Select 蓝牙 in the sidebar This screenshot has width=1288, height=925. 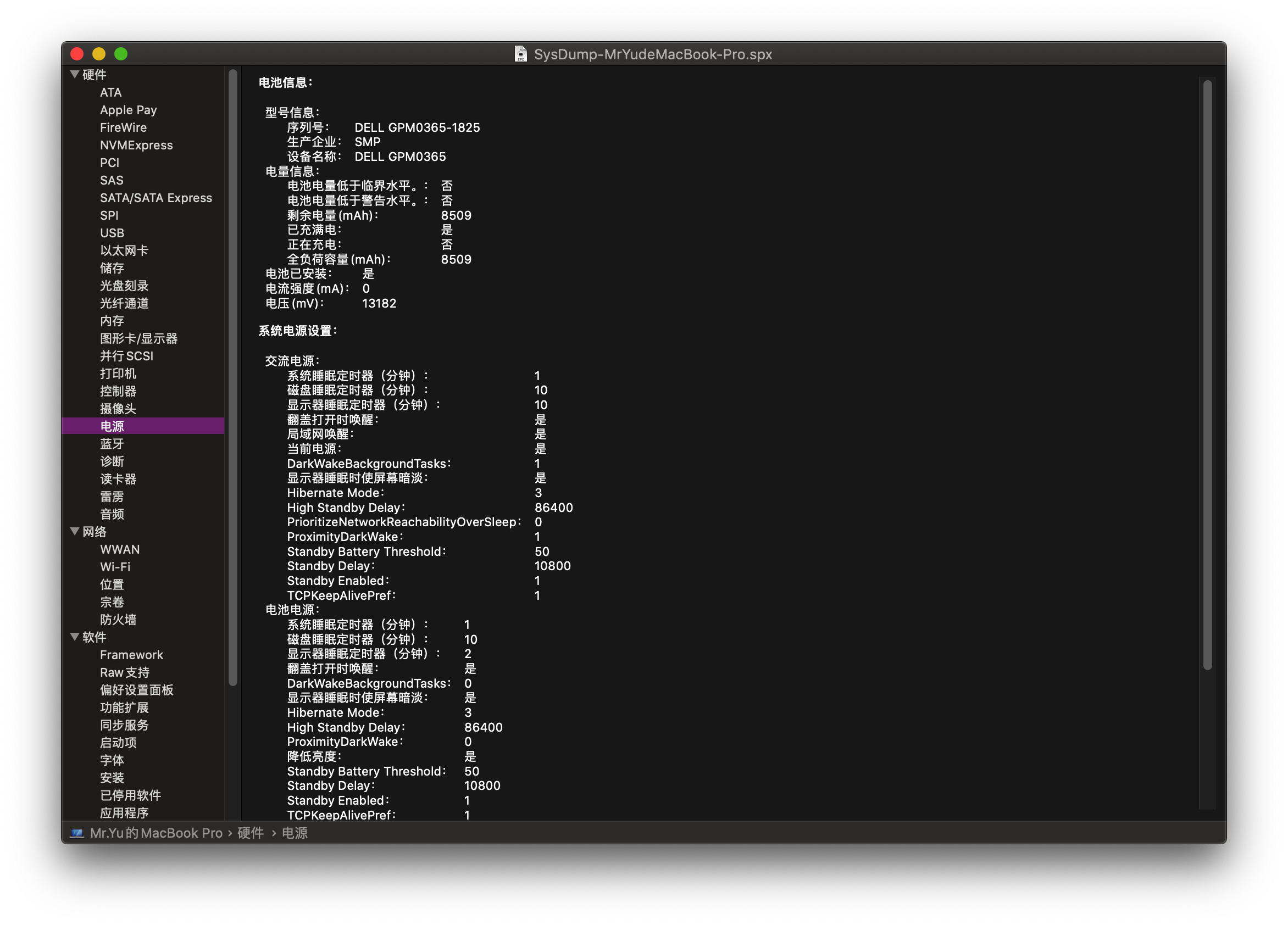pyautogui.click(x=112, y=444)
